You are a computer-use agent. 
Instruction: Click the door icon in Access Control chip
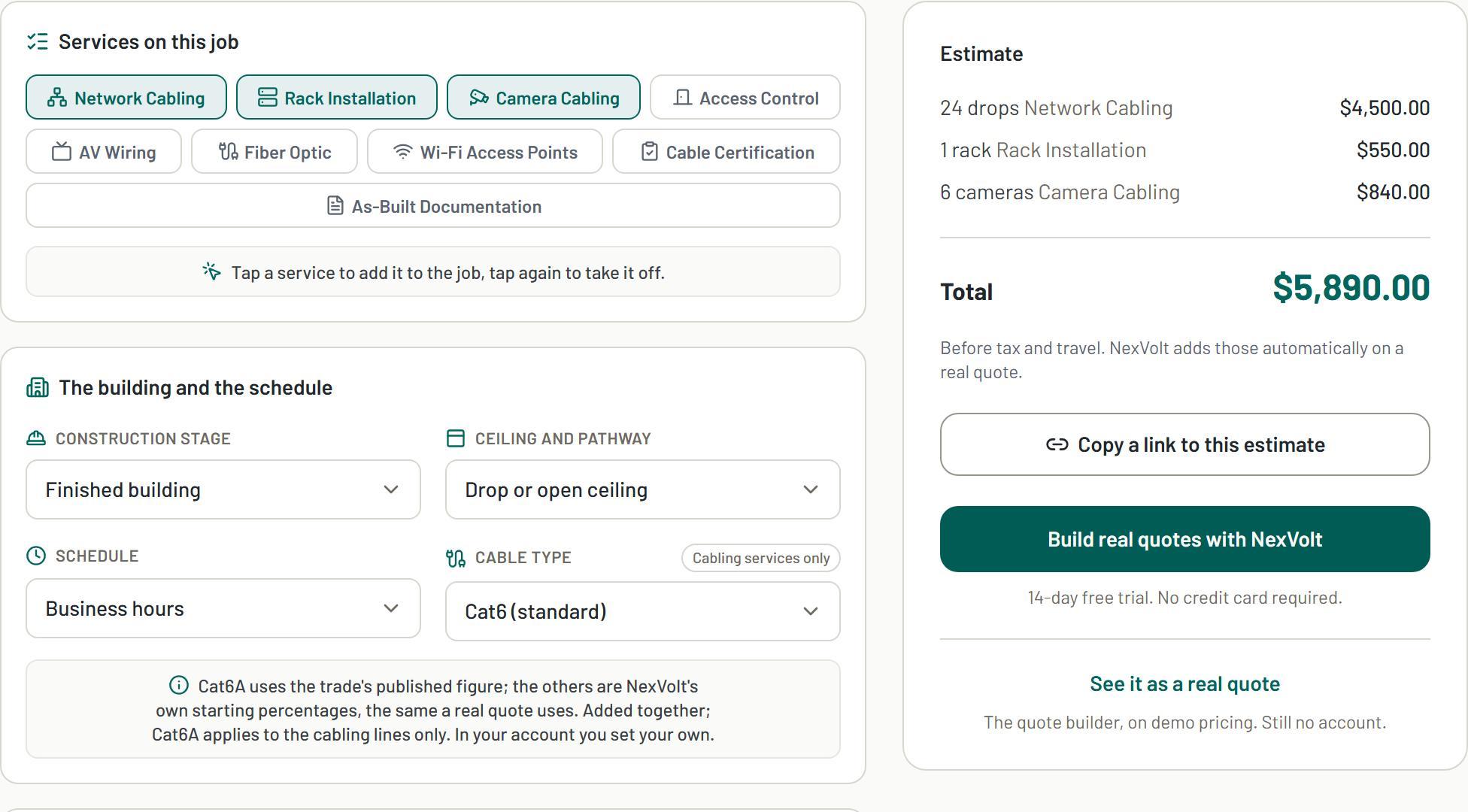pos(682,98)
